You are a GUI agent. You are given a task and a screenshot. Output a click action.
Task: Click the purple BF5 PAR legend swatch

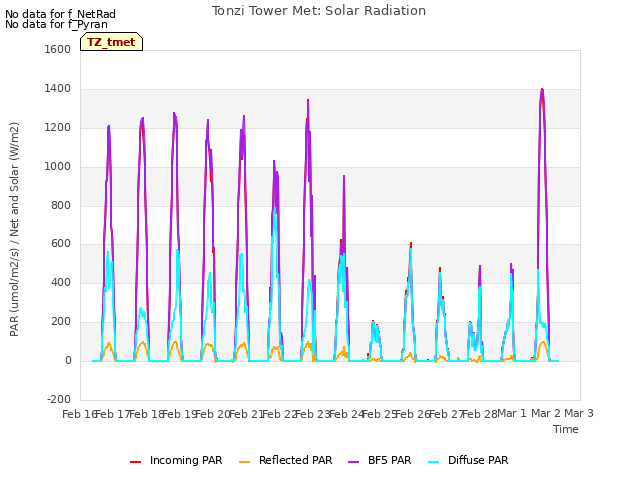353,462
